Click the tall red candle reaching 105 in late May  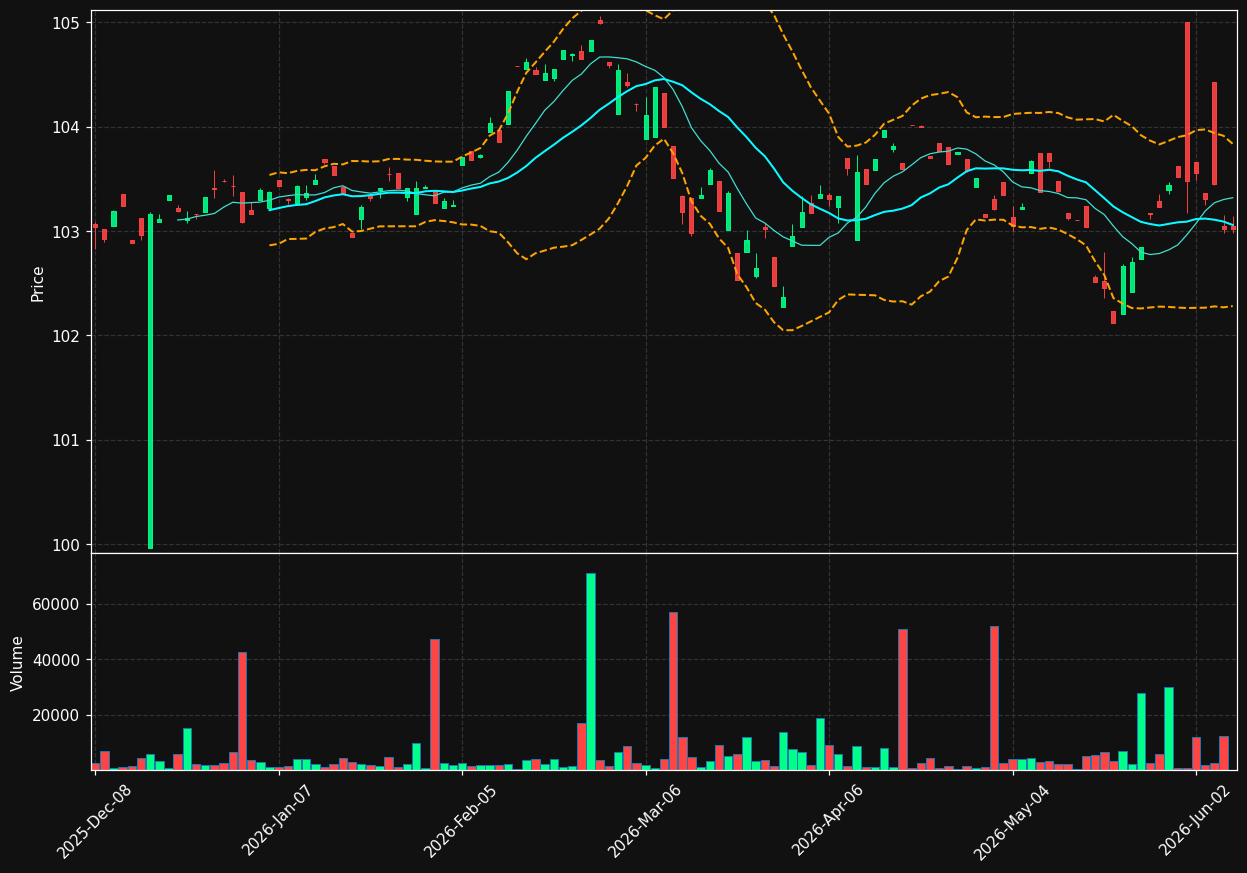click(x=1188, y=101)
